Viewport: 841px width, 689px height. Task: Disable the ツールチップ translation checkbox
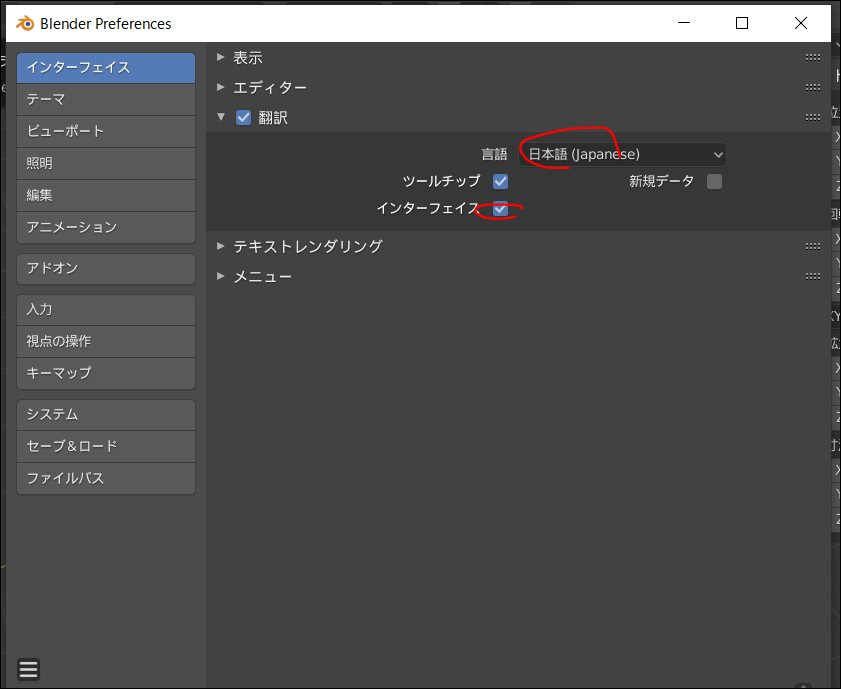[500, 181]
